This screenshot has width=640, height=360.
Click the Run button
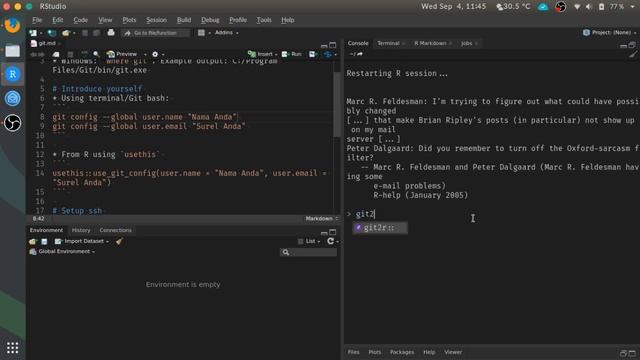click(x=292, y=54)
